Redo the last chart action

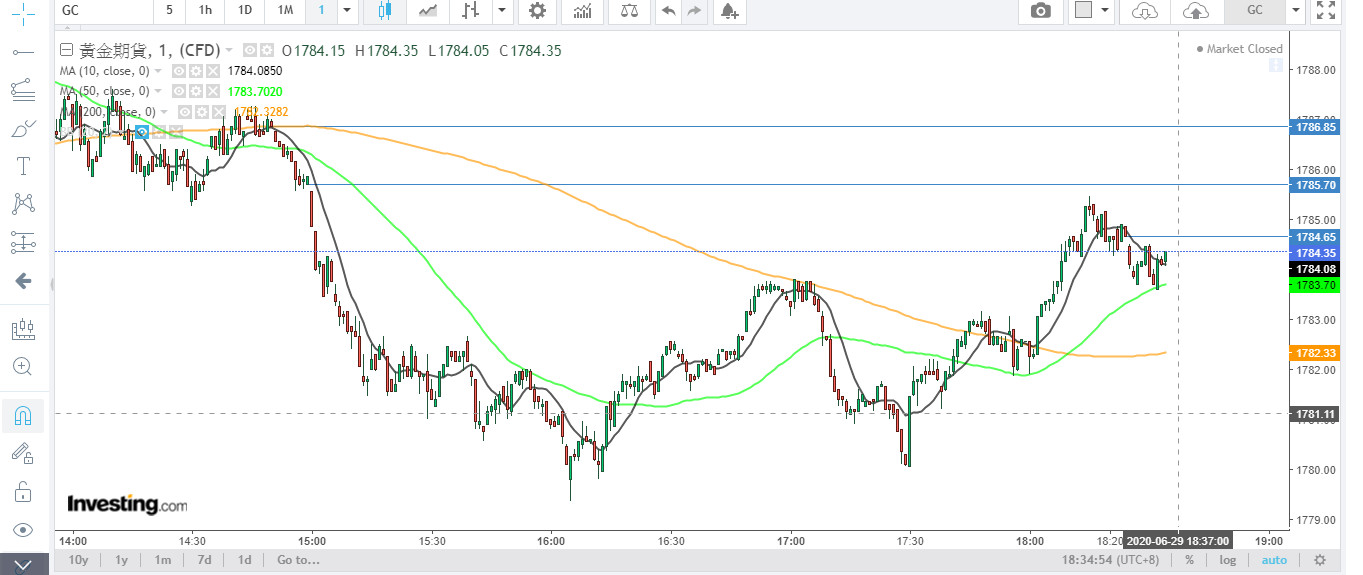tap(693, 11)
